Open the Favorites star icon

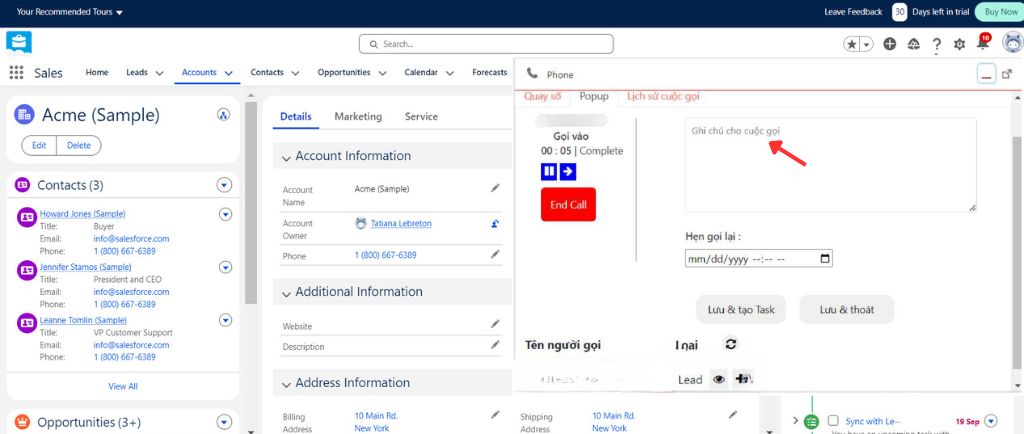click(x=852, y=44)
